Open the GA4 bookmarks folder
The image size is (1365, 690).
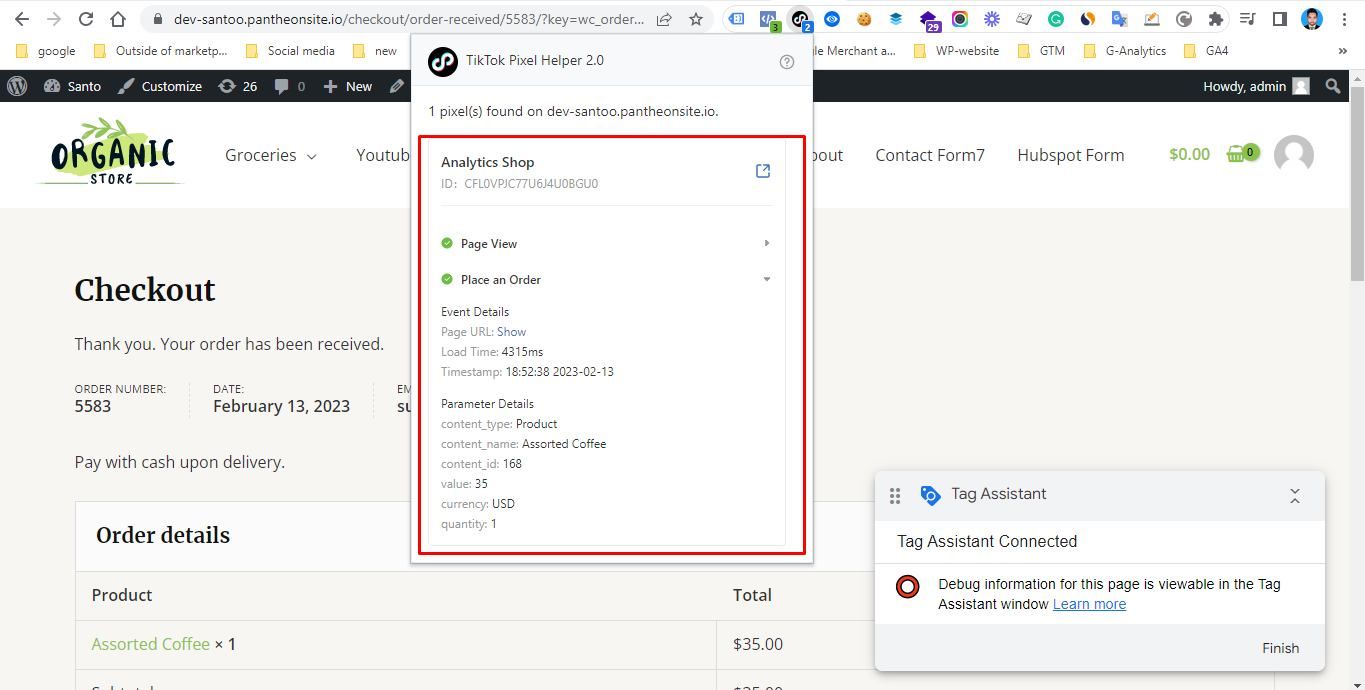(1206, 51)
